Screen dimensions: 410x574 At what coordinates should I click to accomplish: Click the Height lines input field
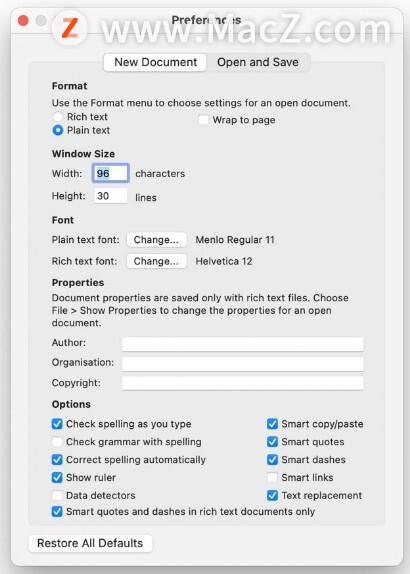tap(111, 196)
